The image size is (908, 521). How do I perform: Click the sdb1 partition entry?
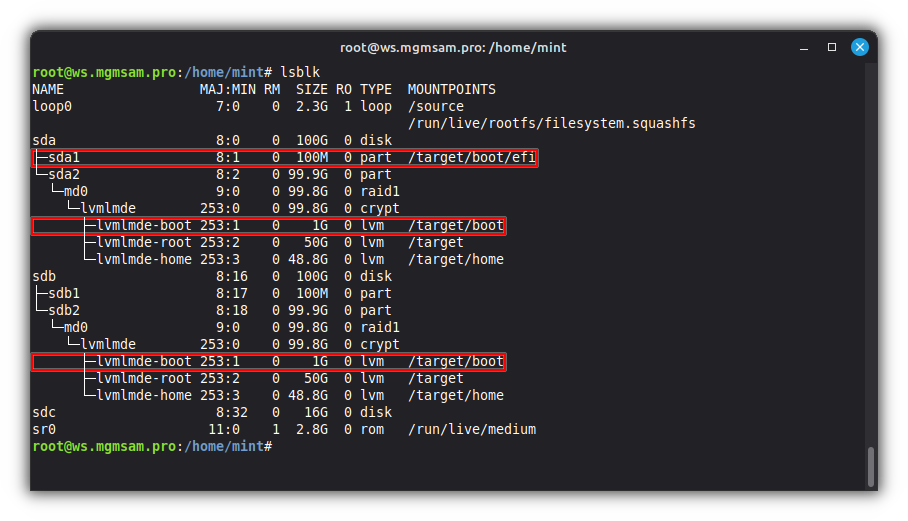pos(63,293)
